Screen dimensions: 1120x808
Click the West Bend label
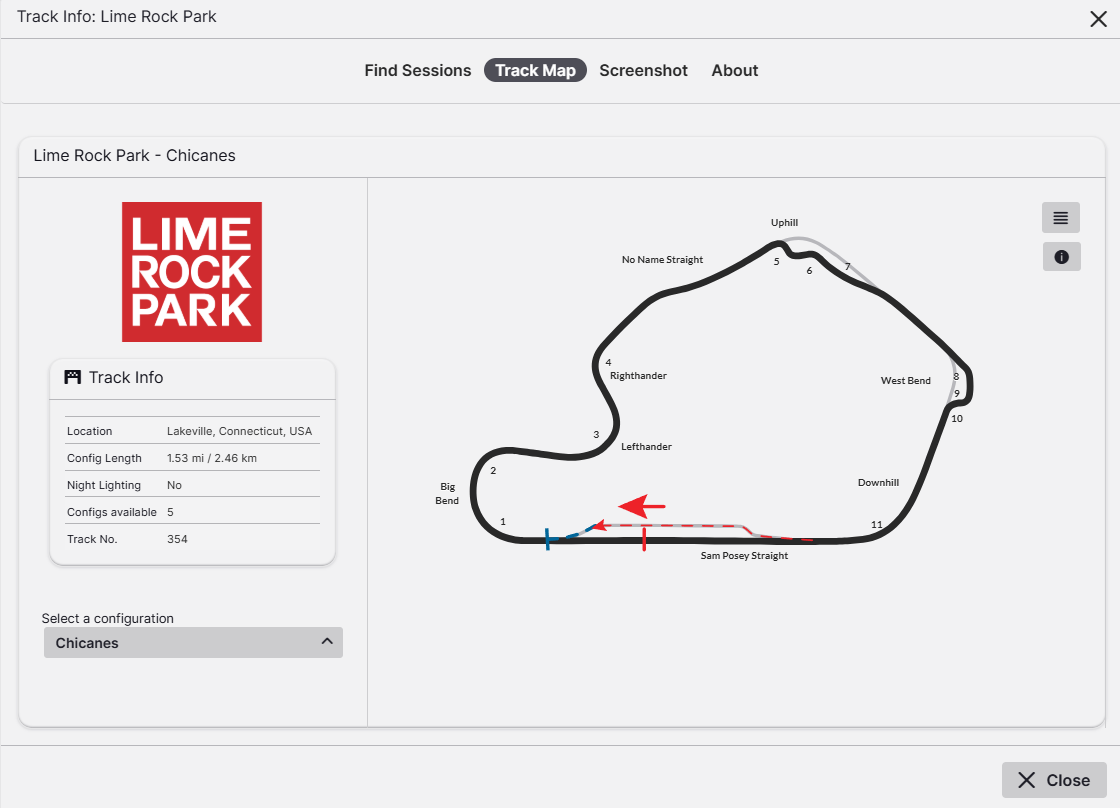[906, 381]
